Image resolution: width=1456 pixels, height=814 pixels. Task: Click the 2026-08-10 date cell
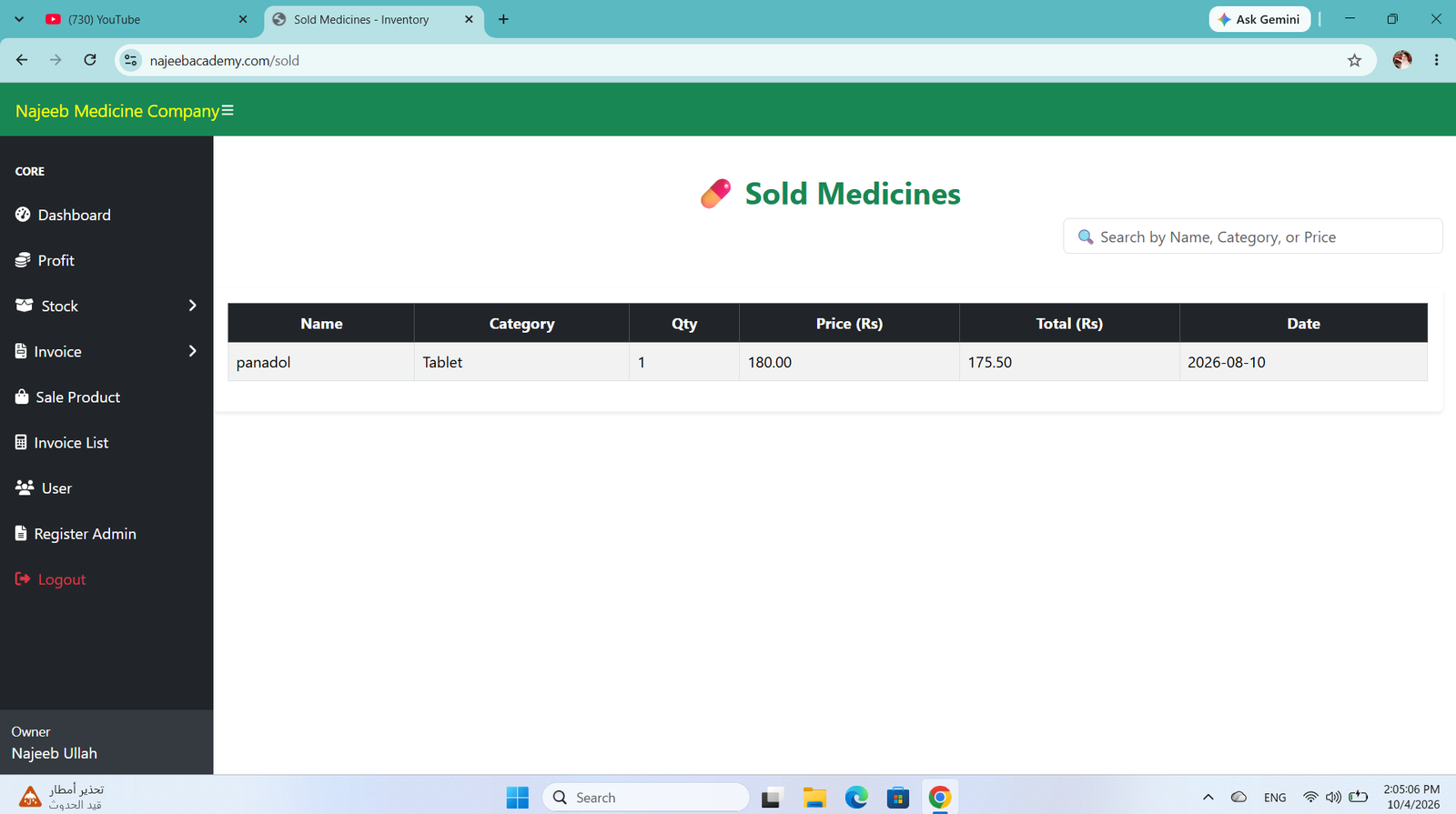[1303, 362]
